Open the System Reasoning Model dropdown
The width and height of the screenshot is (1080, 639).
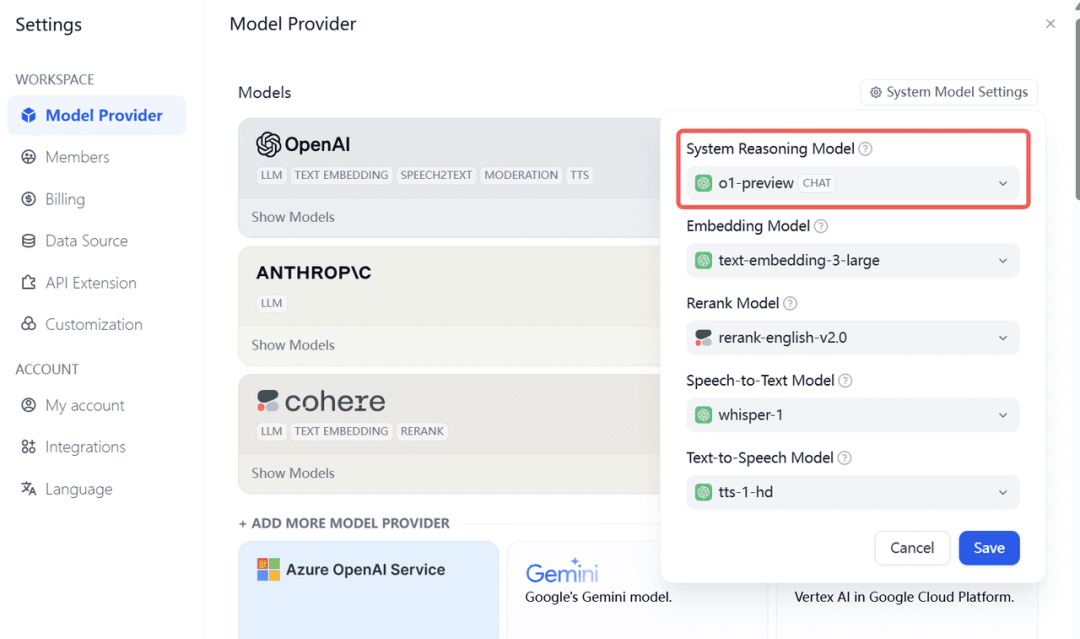(x=853, y=183)
